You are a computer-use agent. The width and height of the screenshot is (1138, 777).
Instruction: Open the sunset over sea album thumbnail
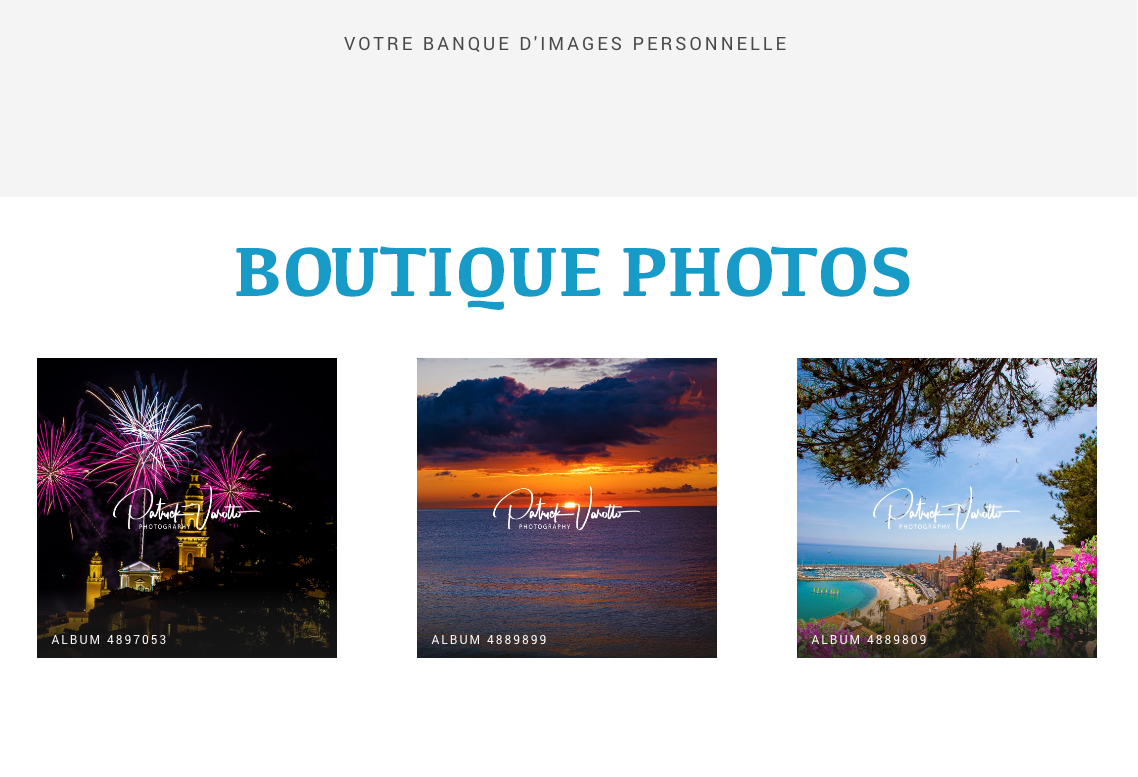point(567,508)
